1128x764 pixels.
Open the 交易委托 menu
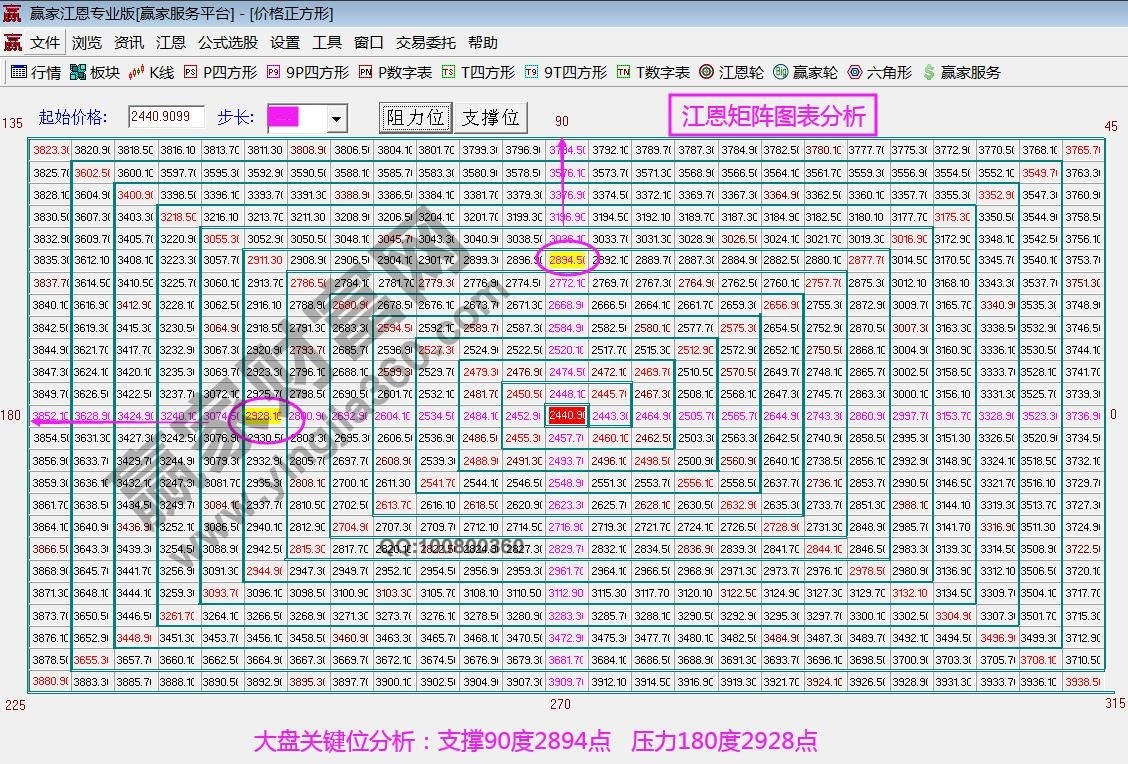tap(425, 43)
